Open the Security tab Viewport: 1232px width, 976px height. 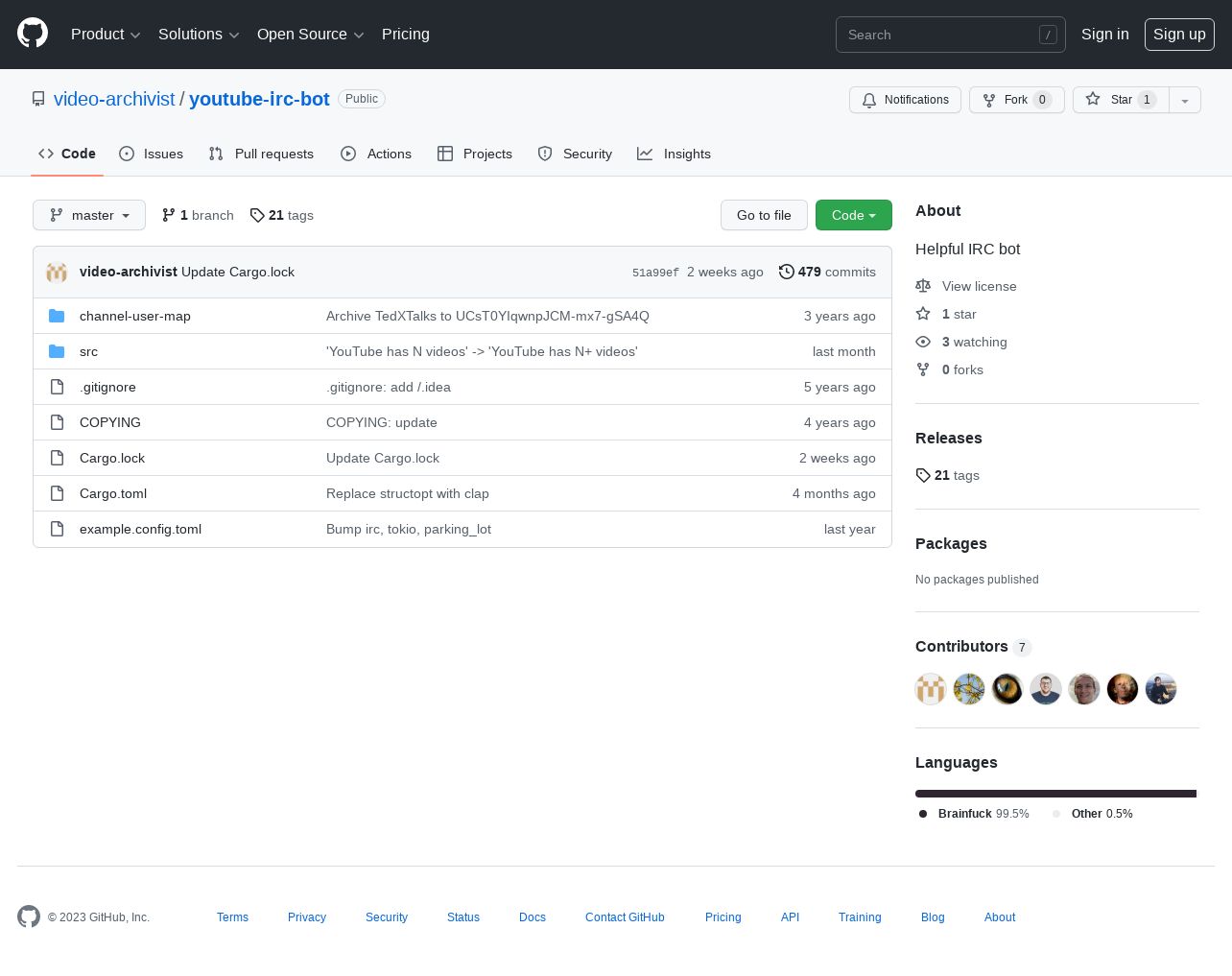pyautogui.click(x=575, y=154)
